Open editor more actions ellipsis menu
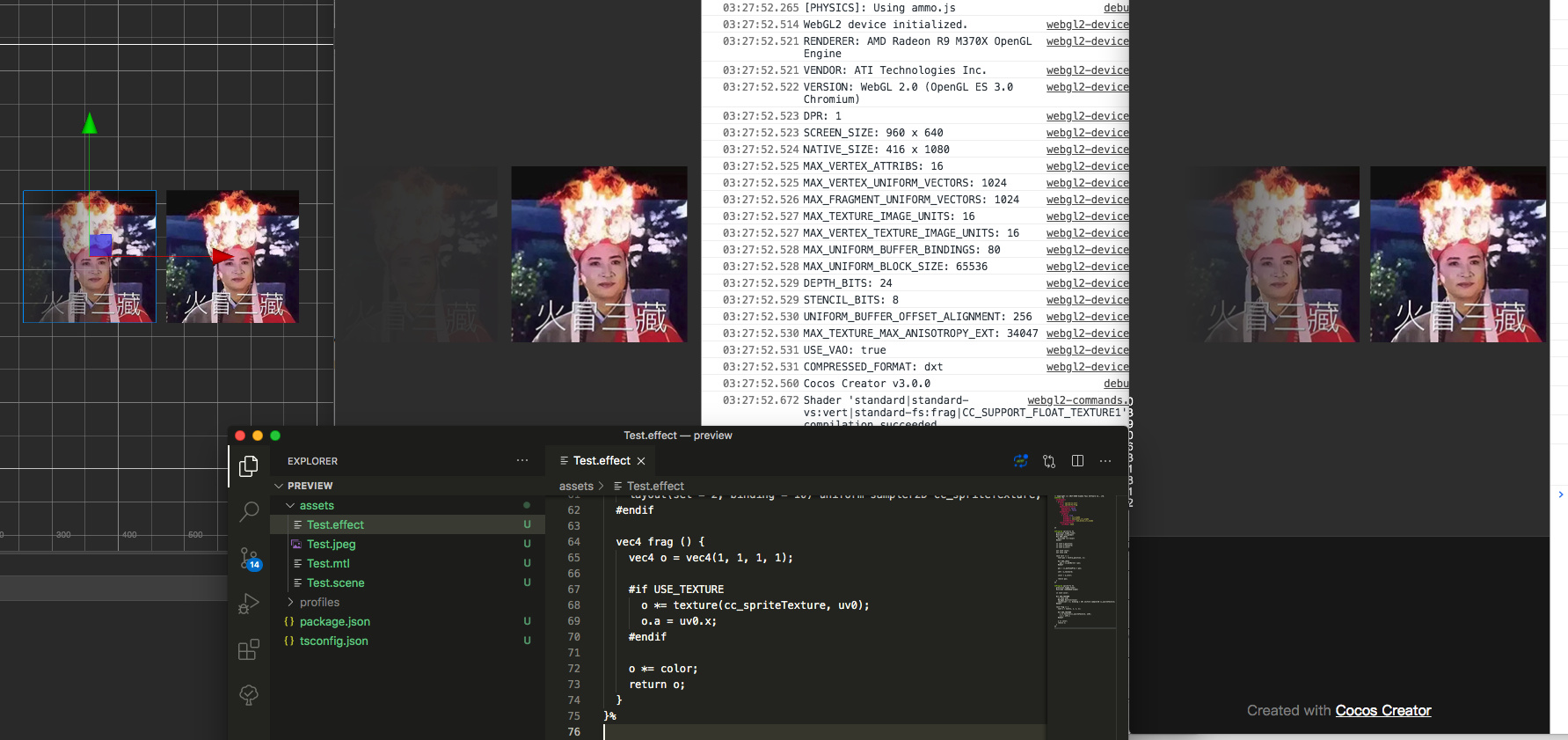Image resolution: width=1568 pixels, height=740 pixels. click(1105, 460)
